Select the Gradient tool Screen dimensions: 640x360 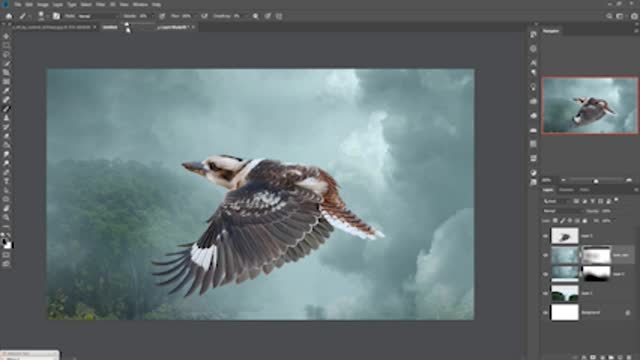tap(6, 145)
